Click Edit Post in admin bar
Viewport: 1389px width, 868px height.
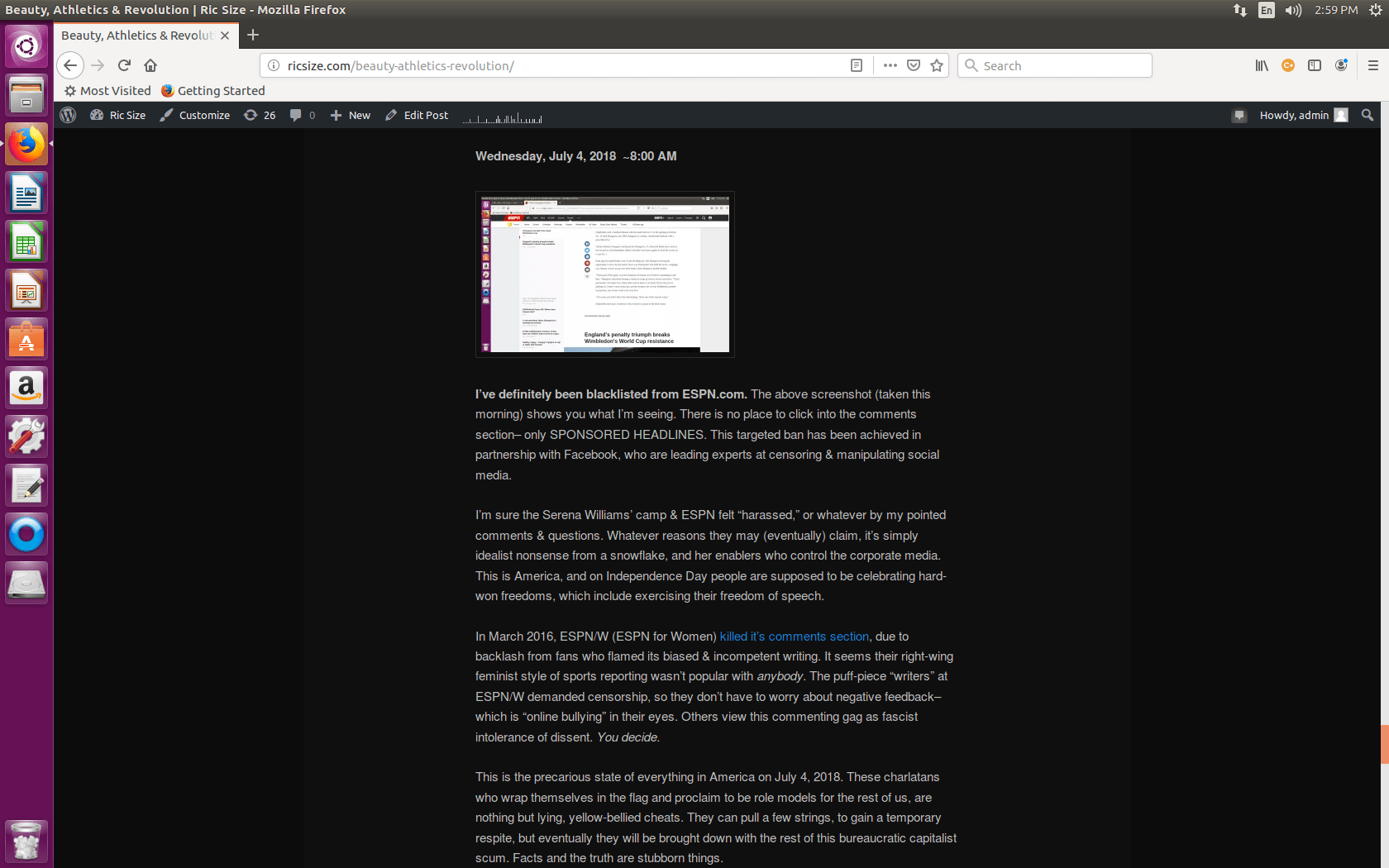click(x=417, y=115)
